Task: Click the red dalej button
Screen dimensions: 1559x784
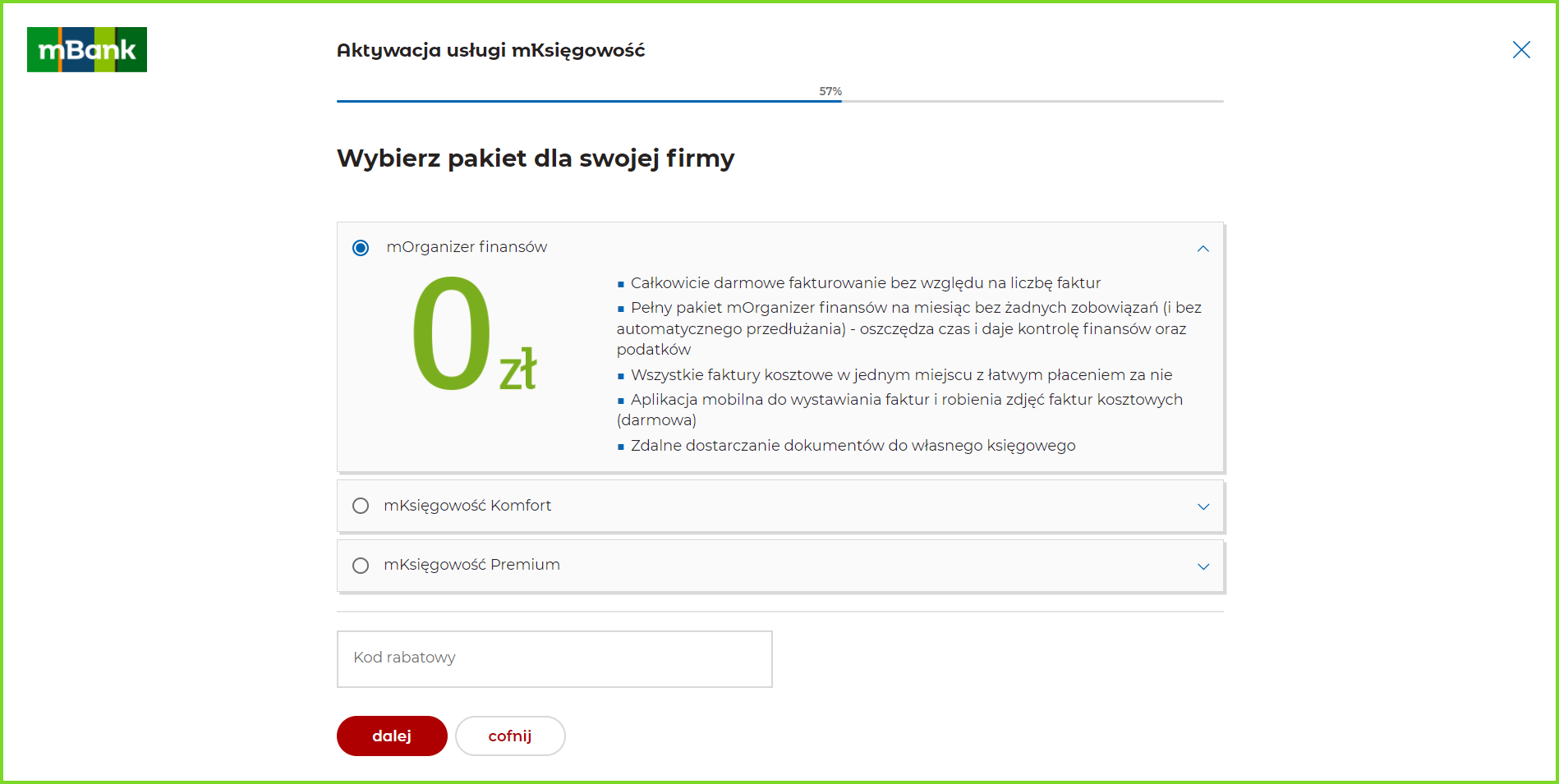Action: pyautogui.click(x=392, y=736)
